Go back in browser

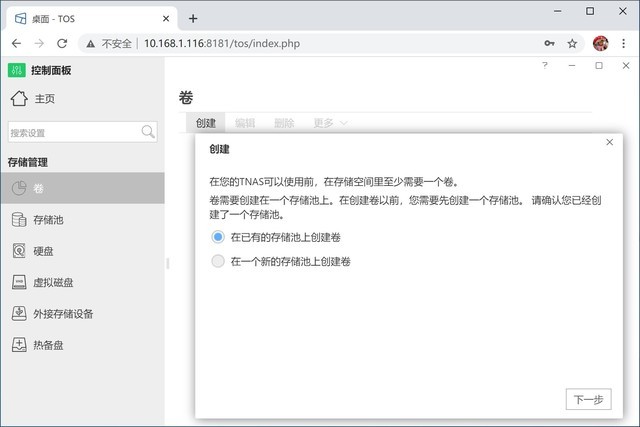tap(16, 43)
